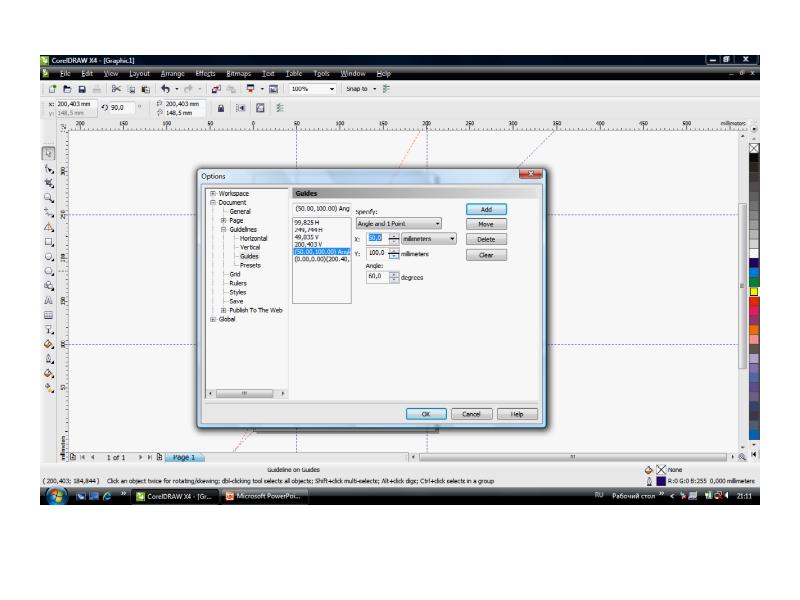Expand the Workspace tree node

click(x=213, y=193)
